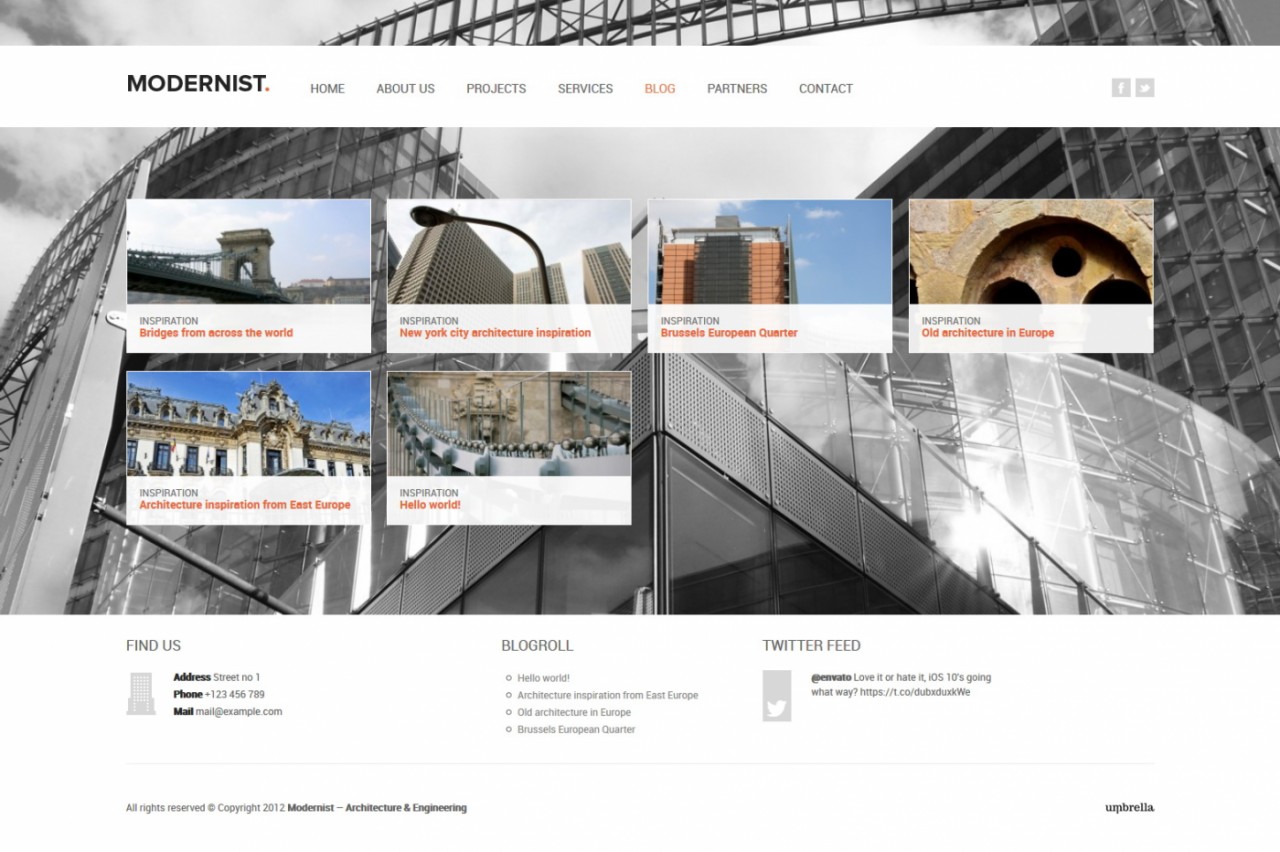Open 'Brussels European Quarter' card title
1280x852 pixels.
coord(729,333)
